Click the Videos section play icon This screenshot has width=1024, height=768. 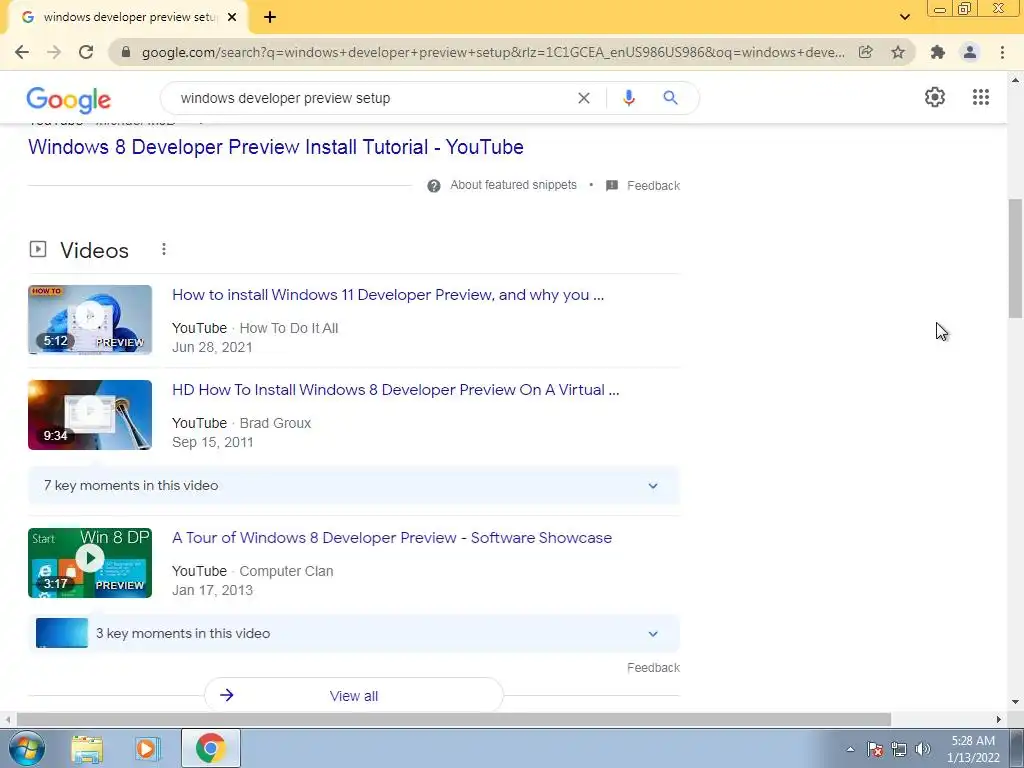click(x=38, y=249)
